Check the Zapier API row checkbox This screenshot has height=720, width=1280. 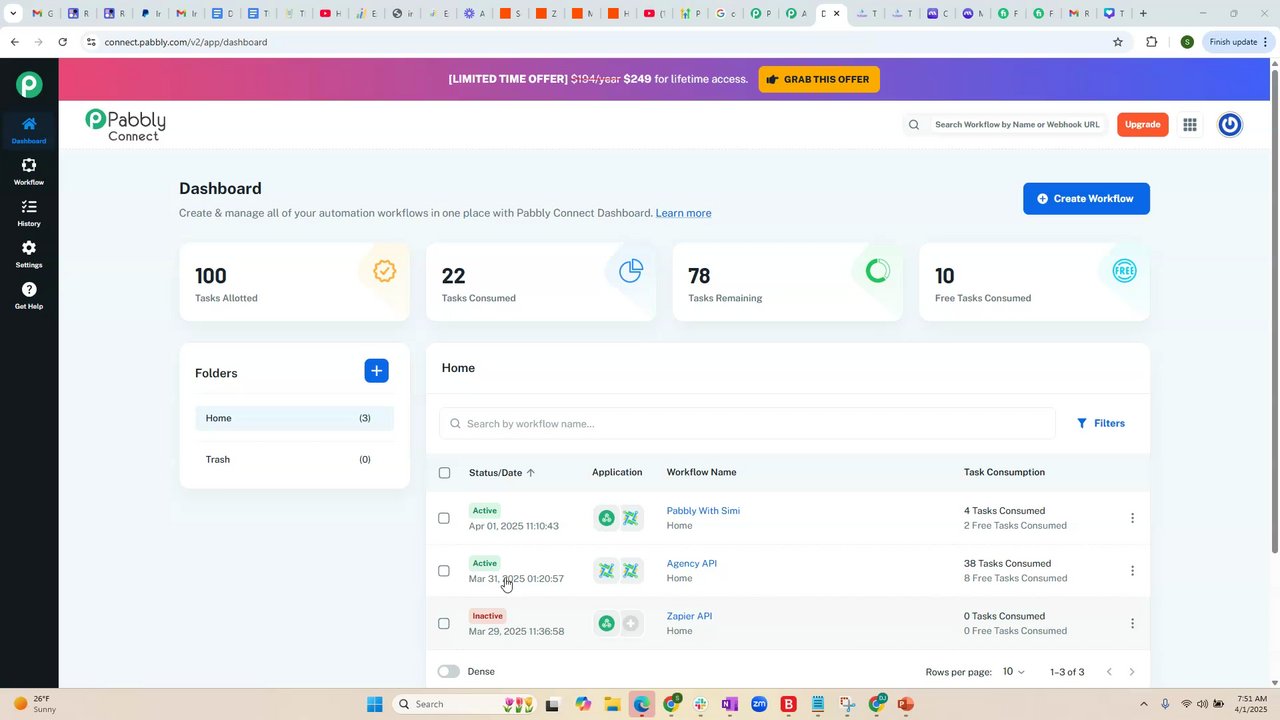(x=444, y=624)
